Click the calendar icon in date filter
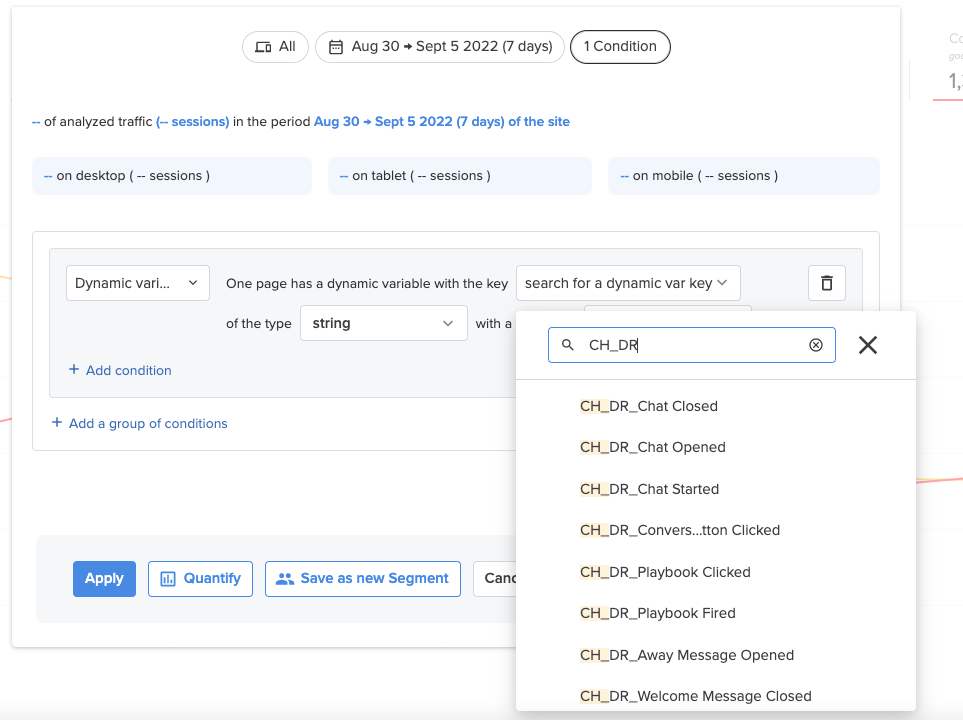This screenshot has height=720, width=963. click(336, 47)
